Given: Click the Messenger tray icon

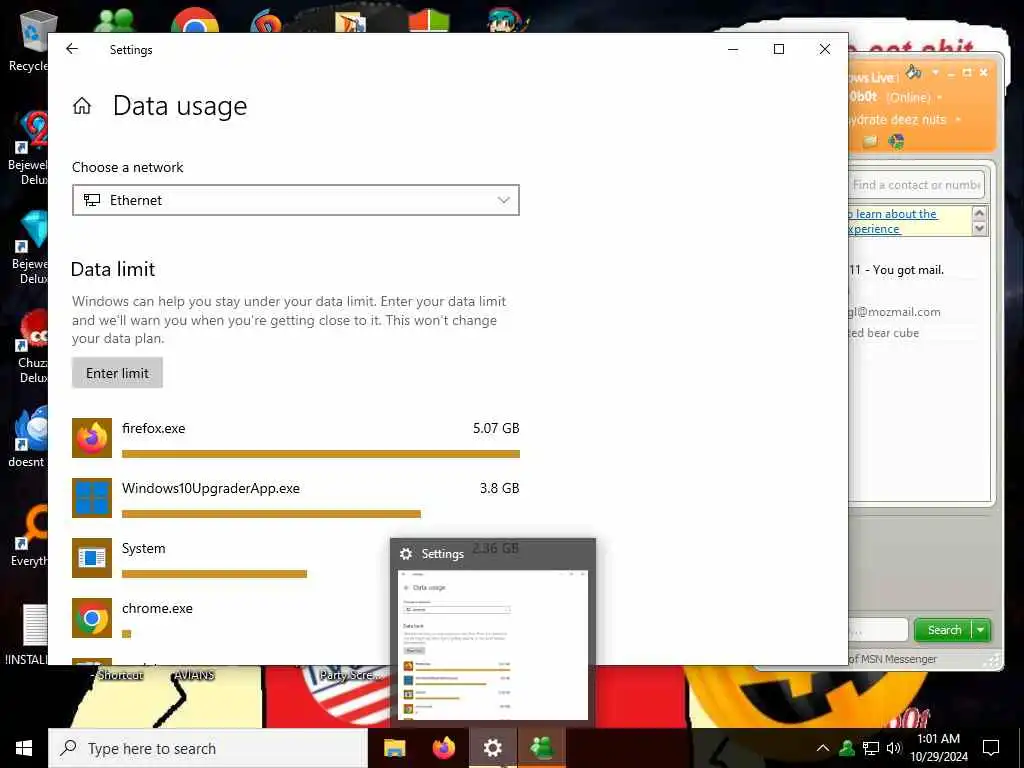Looking at the screenshot, I should pos(847,748).
